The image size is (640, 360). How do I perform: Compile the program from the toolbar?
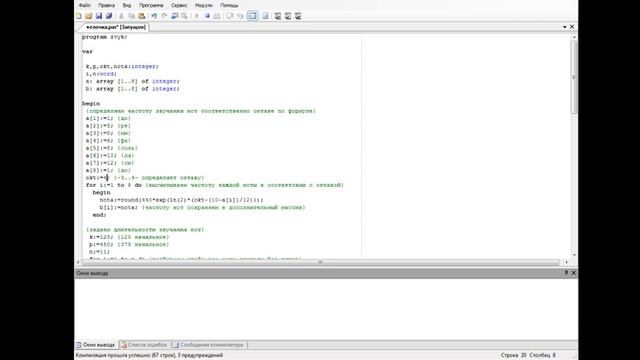click(x=217, y=16)
